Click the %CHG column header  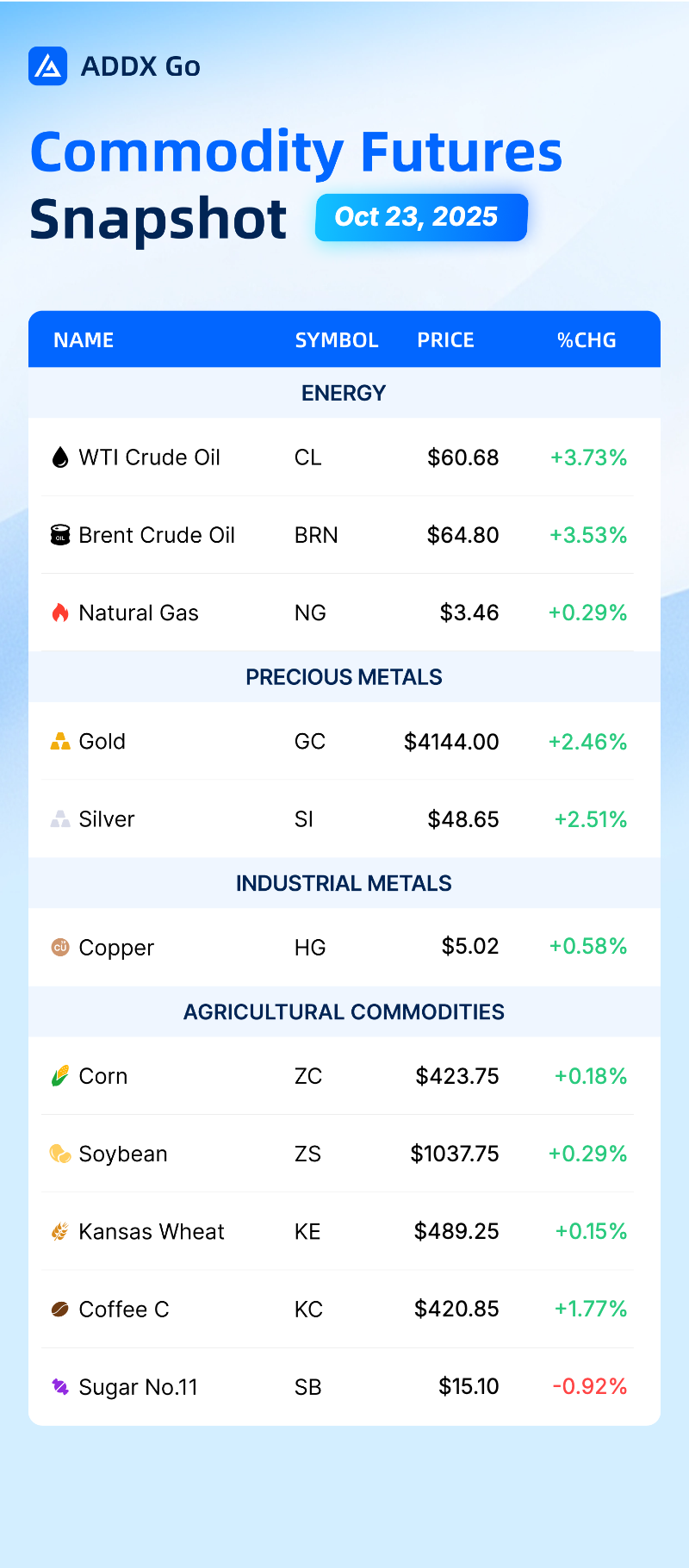tap(587, 340)
